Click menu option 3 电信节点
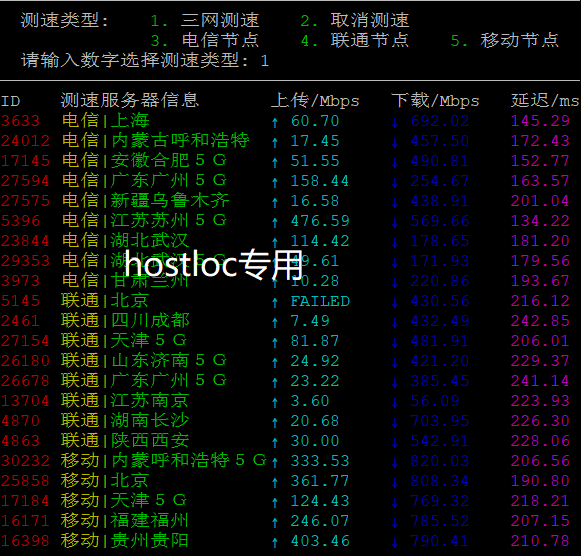 205,40
